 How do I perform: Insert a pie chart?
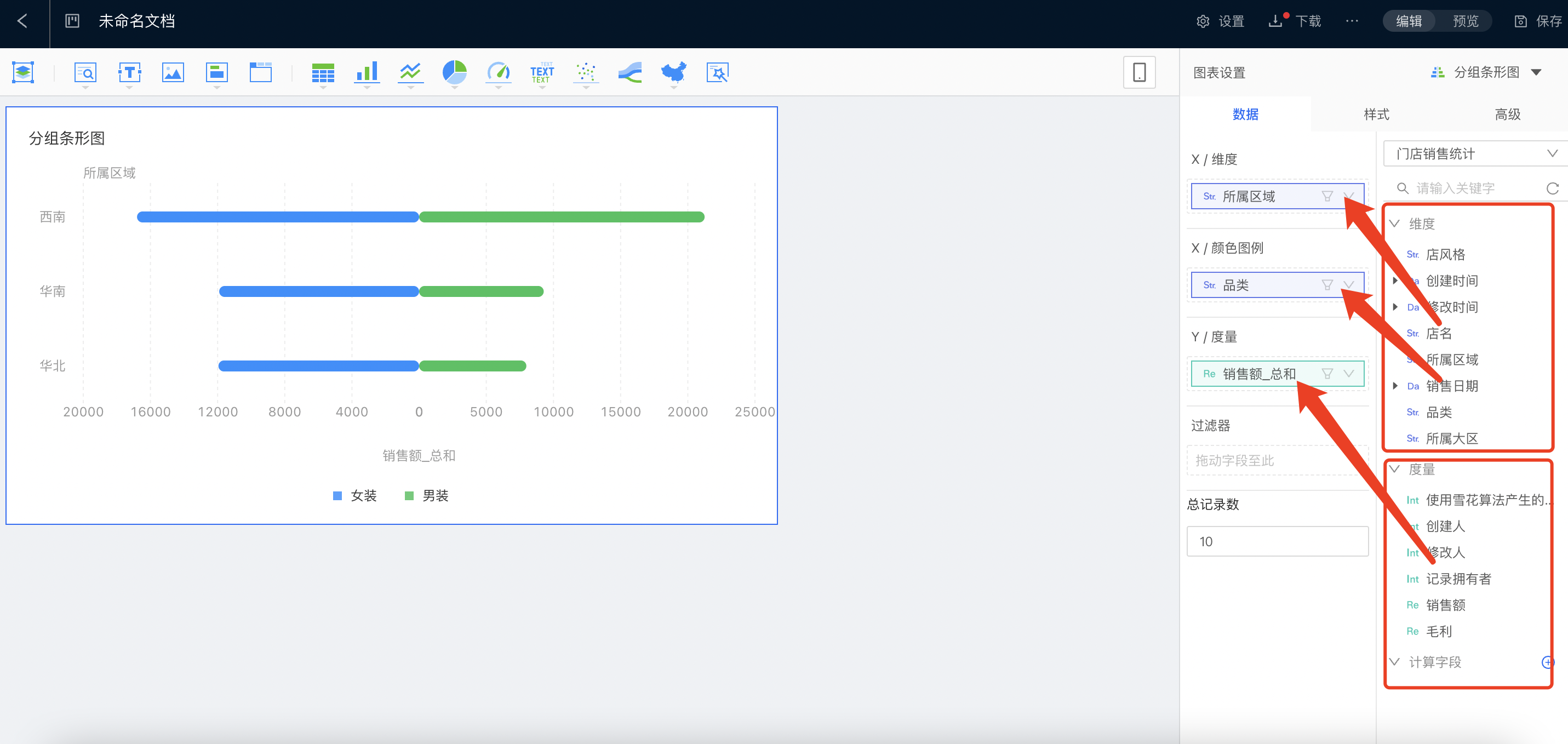coord(454,72)
